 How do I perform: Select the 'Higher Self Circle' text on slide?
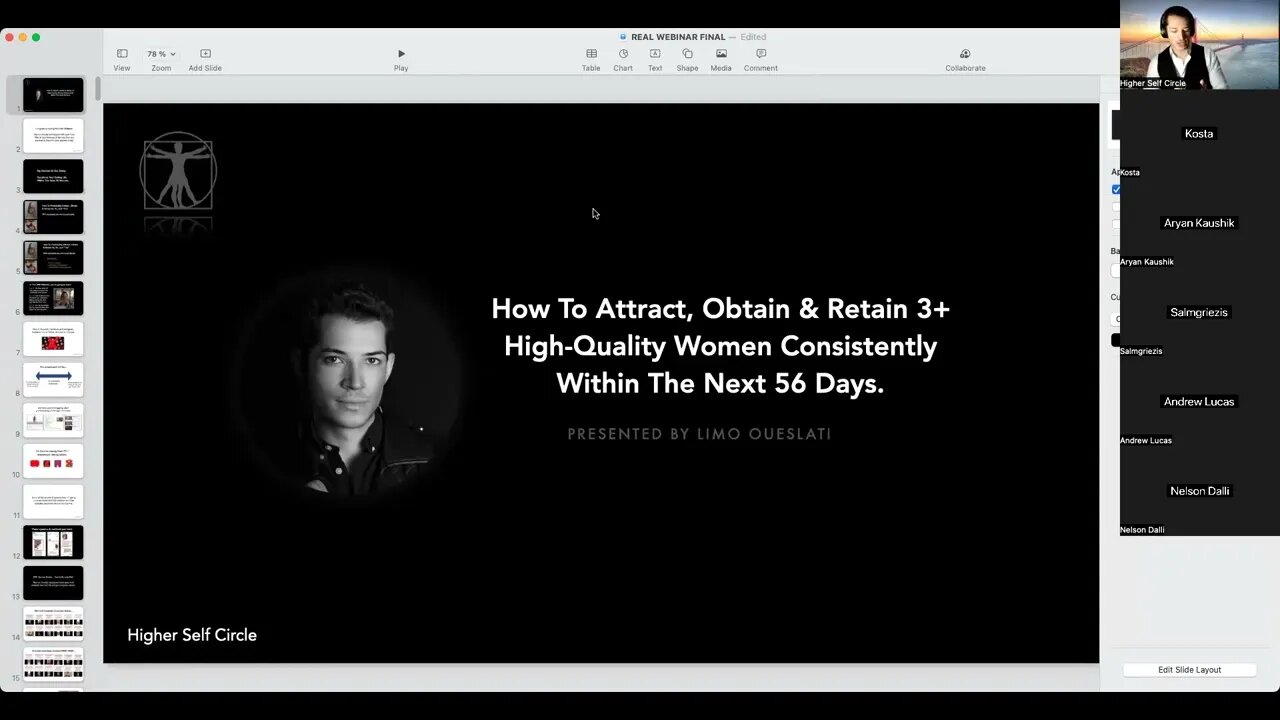pyautogui.click(x=192, y=635)
